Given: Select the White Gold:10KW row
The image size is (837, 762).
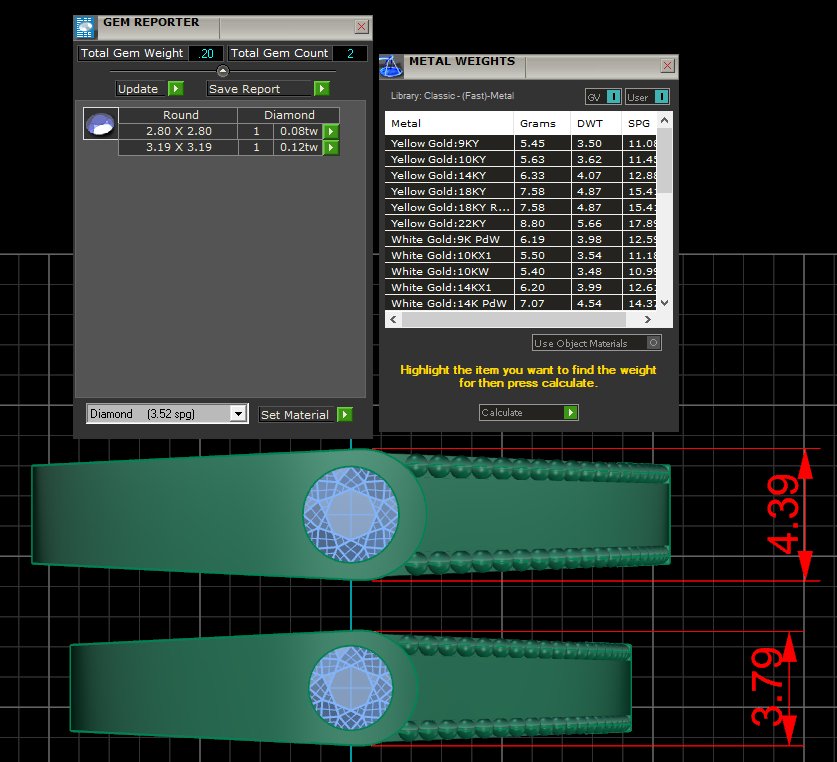Looking at the screenshot, I should tap(520, 271).
